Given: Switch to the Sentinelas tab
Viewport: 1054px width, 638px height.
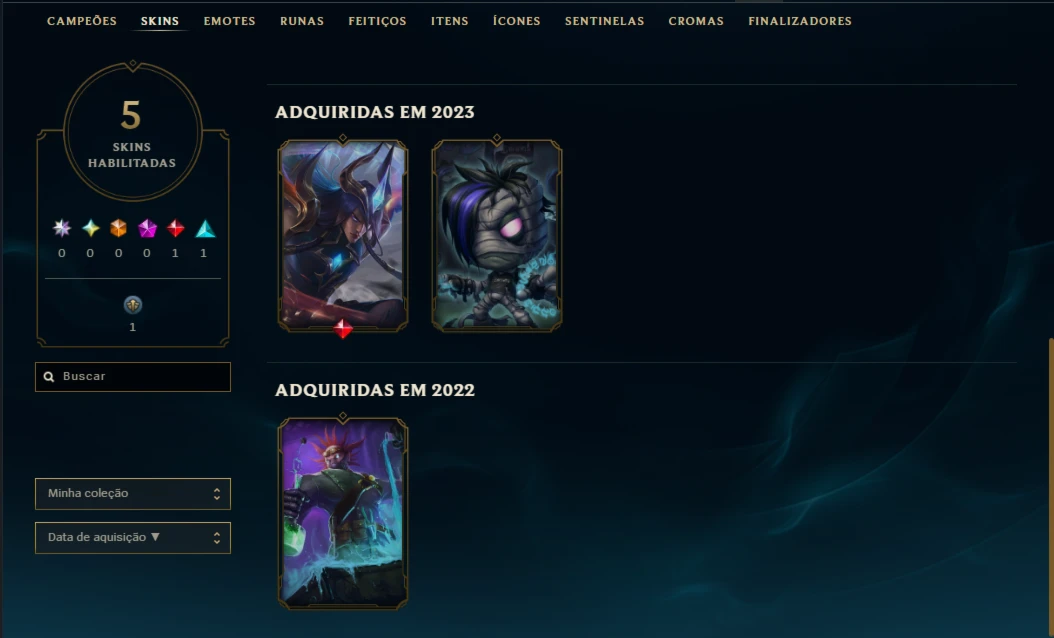Looking at the screenshot, I should pos(604,21).
